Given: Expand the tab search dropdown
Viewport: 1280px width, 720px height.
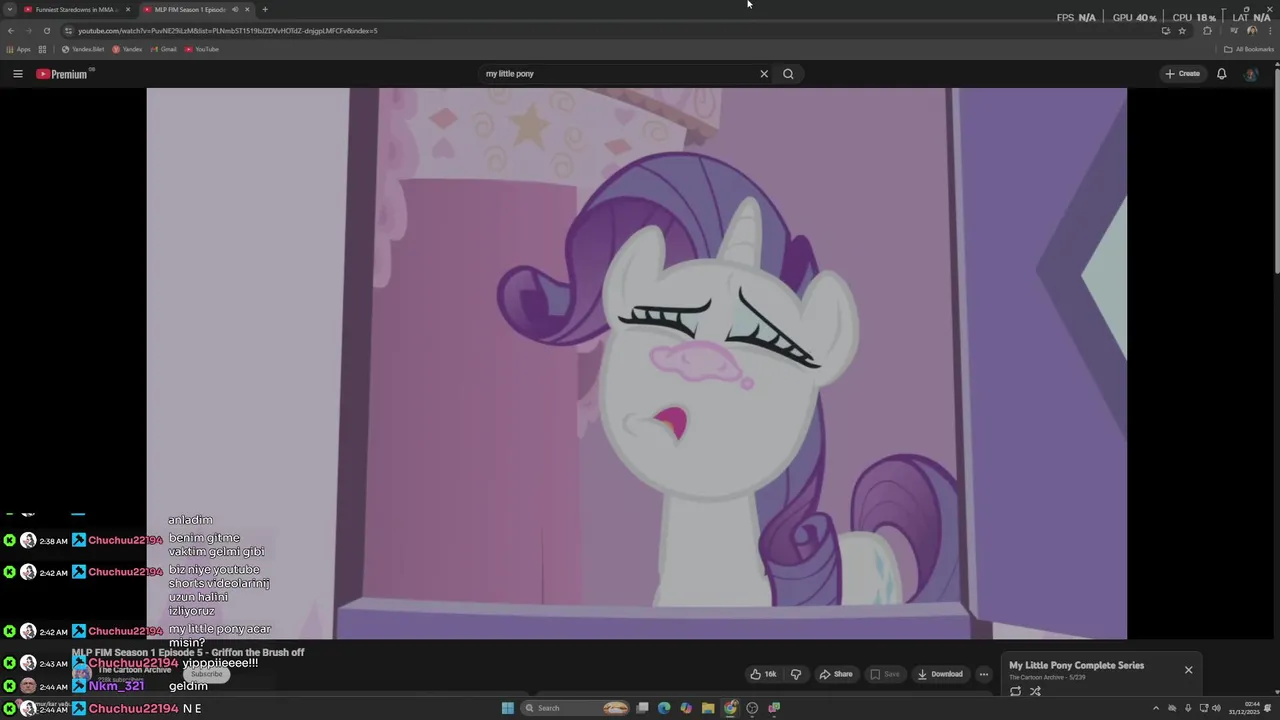Looking at the screenshot, I should click(10, 10).
